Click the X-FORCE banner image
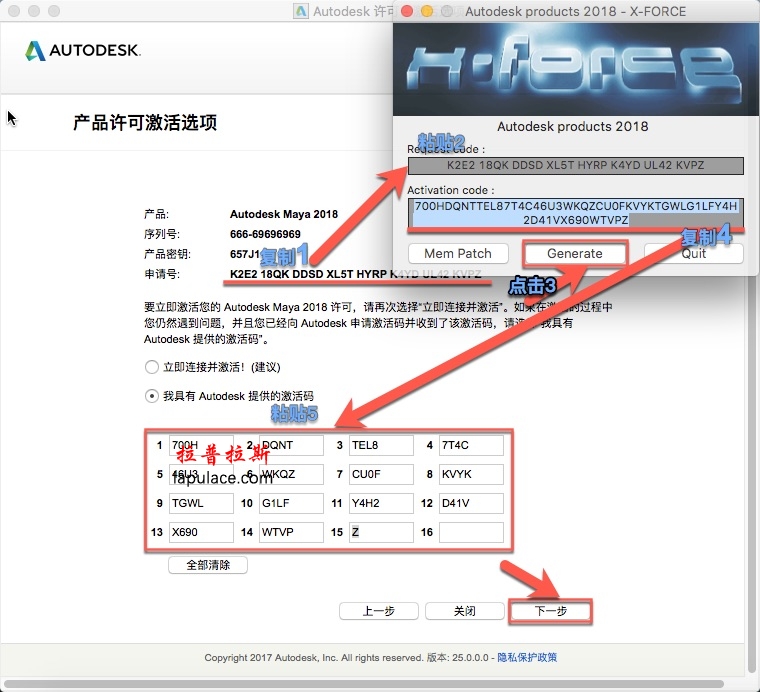760x692 pixels. point(575,69)
